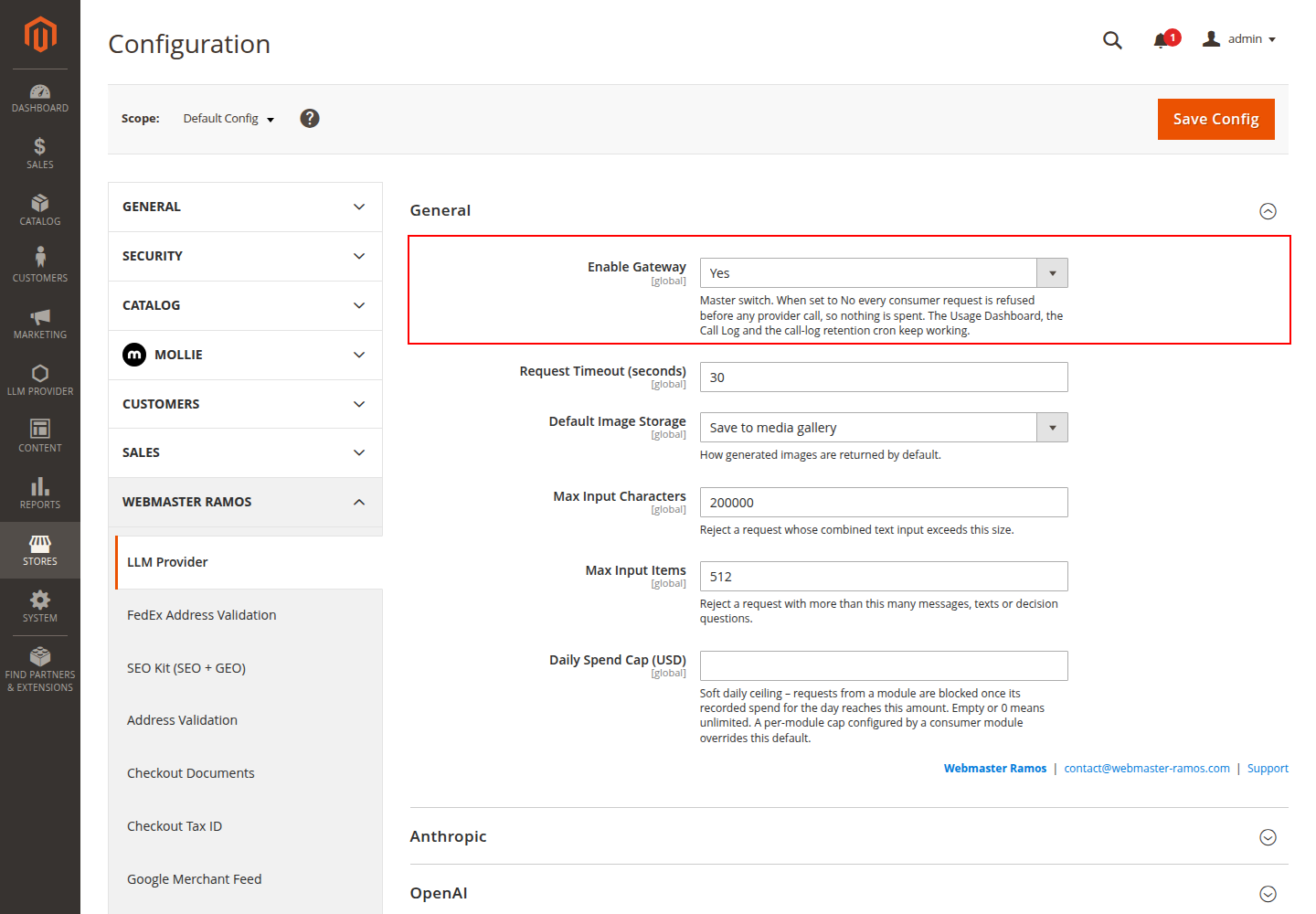This screenshot has width=1316, height=914.
Task: Collapse the WEBMASTER RAMOS config tab
Action: tap(245, 502)
